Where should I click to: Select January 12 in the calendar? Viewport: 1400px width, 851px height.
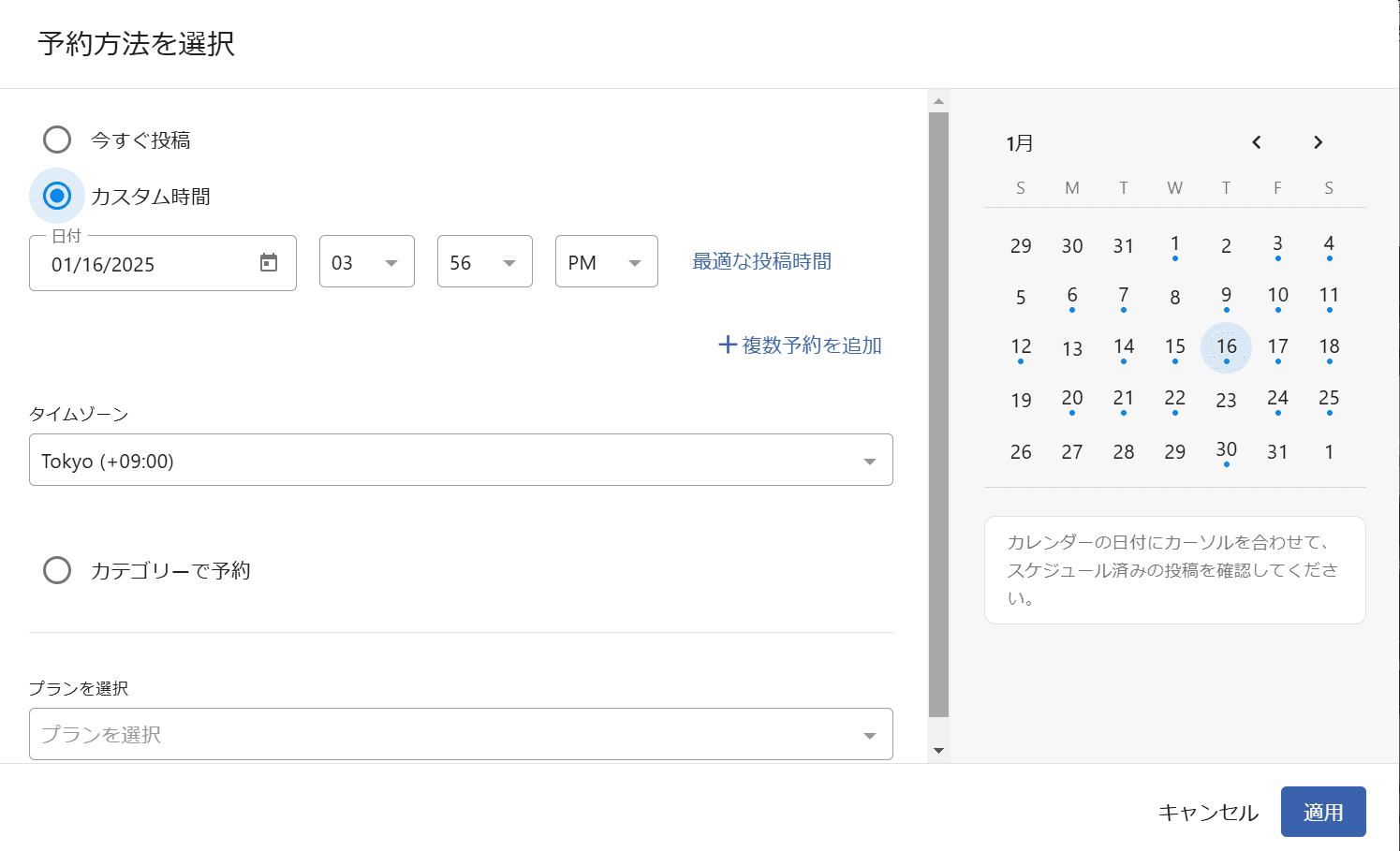[x=1021, y=348]
